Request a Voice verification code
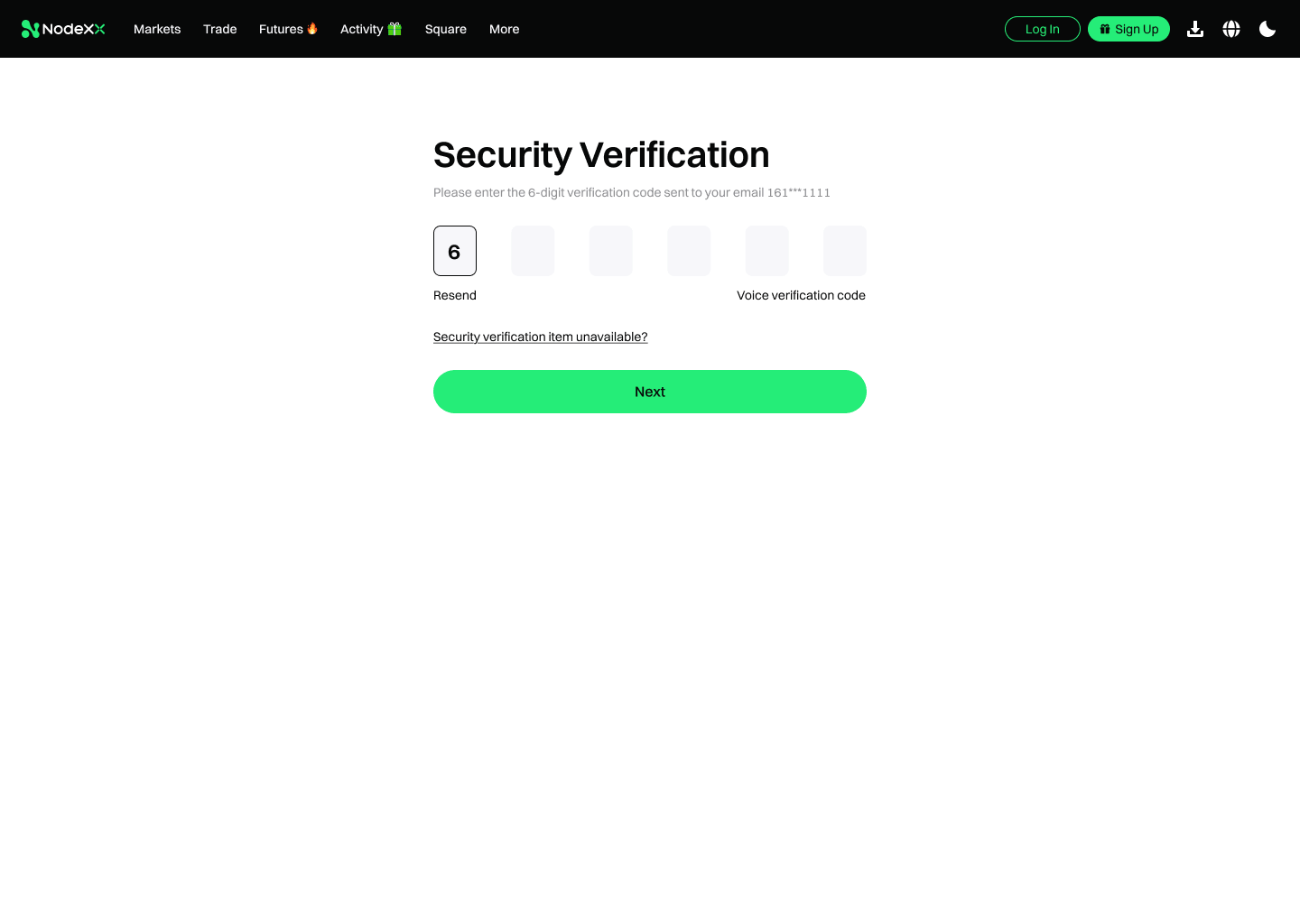 [801, 295]
